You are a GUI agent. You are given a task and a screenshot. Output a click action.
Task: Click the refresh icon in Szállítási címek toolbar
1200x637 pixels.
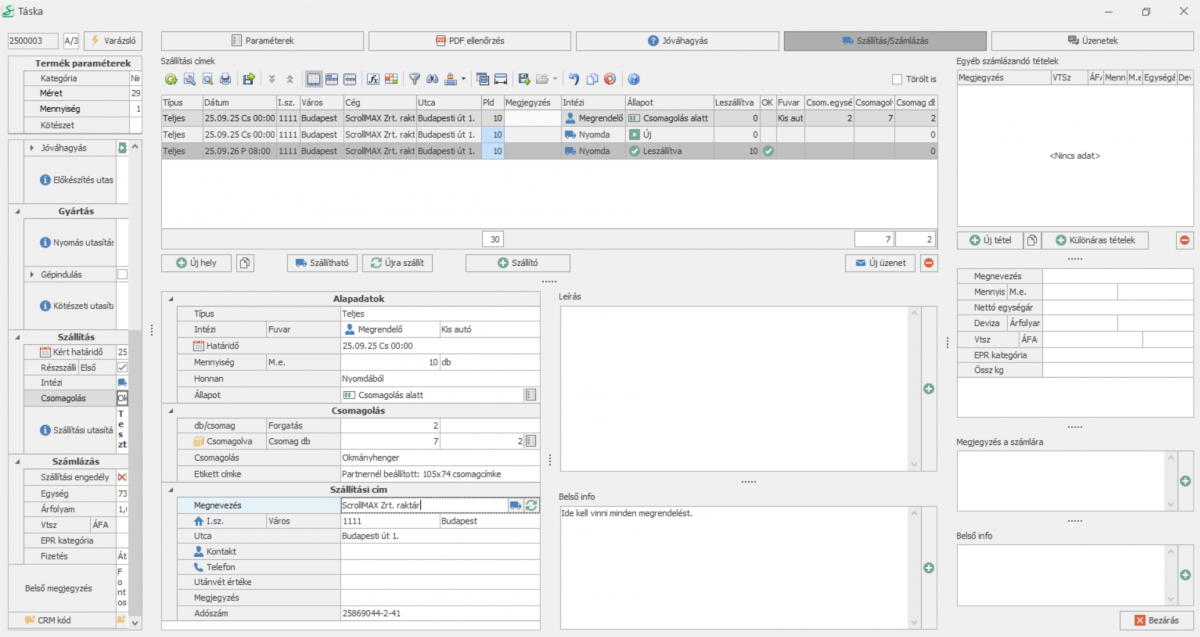pos(172,79)
